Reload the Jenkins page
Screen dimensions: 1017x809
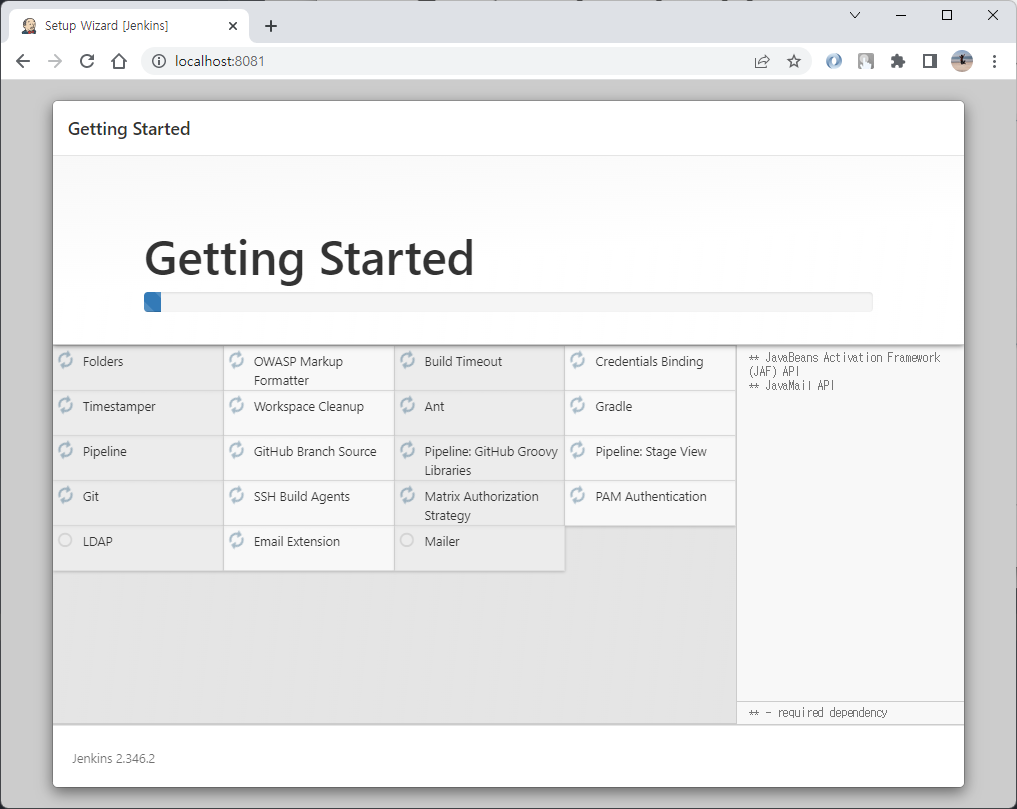[87, 61]
